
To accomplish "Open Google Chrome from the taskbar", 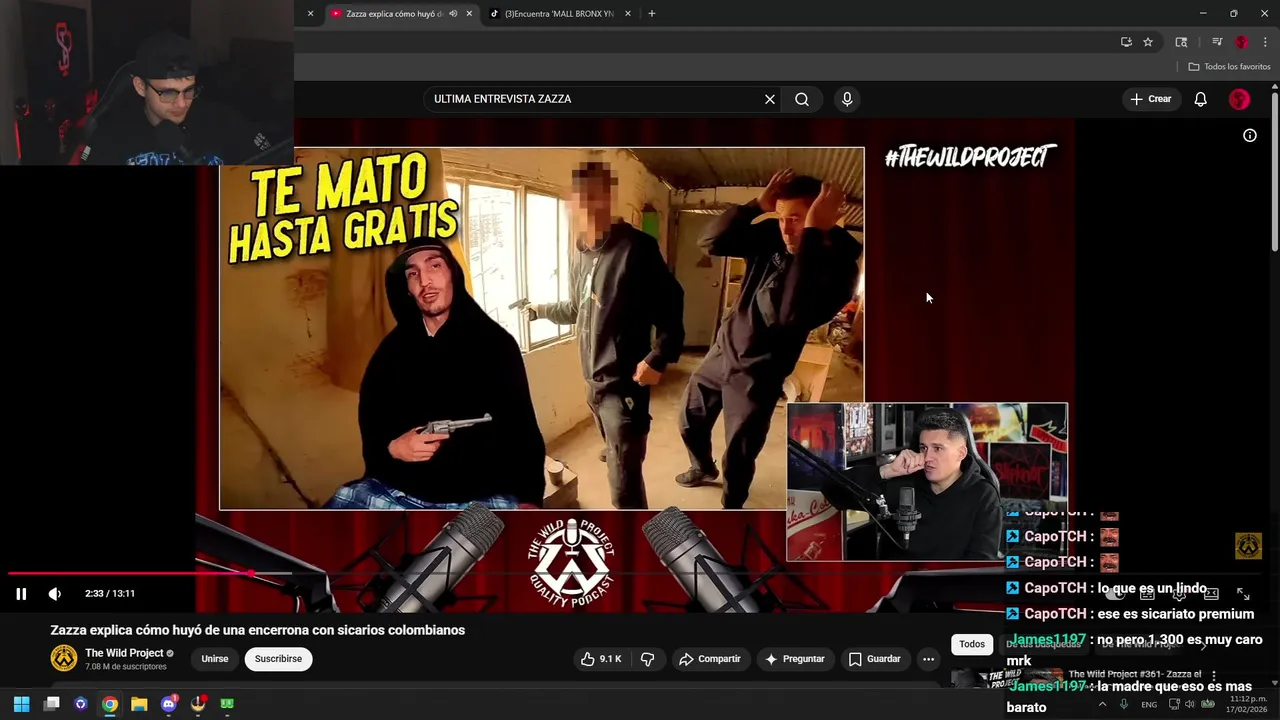I will coord(110,704).
